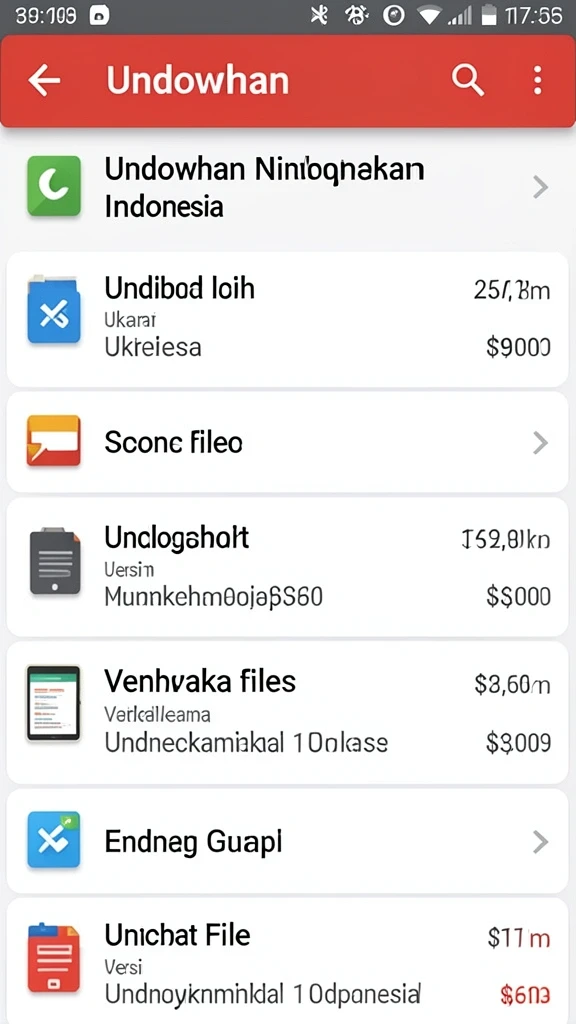
Task: Tap the orange chat icon for Scone fileo
Action: [x=54, y=441]
